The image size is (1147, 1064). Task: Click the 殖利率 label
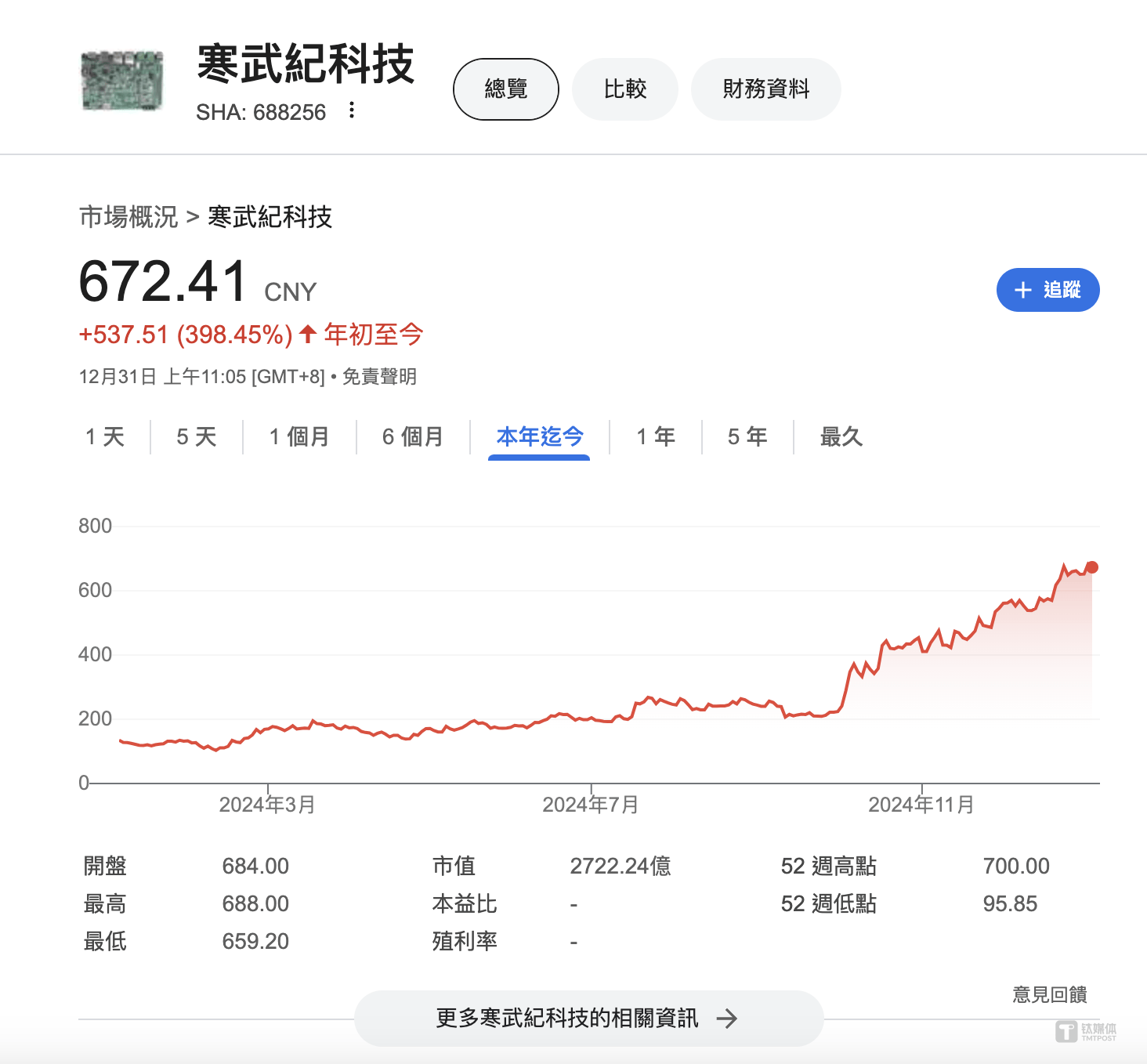[465, 941]
